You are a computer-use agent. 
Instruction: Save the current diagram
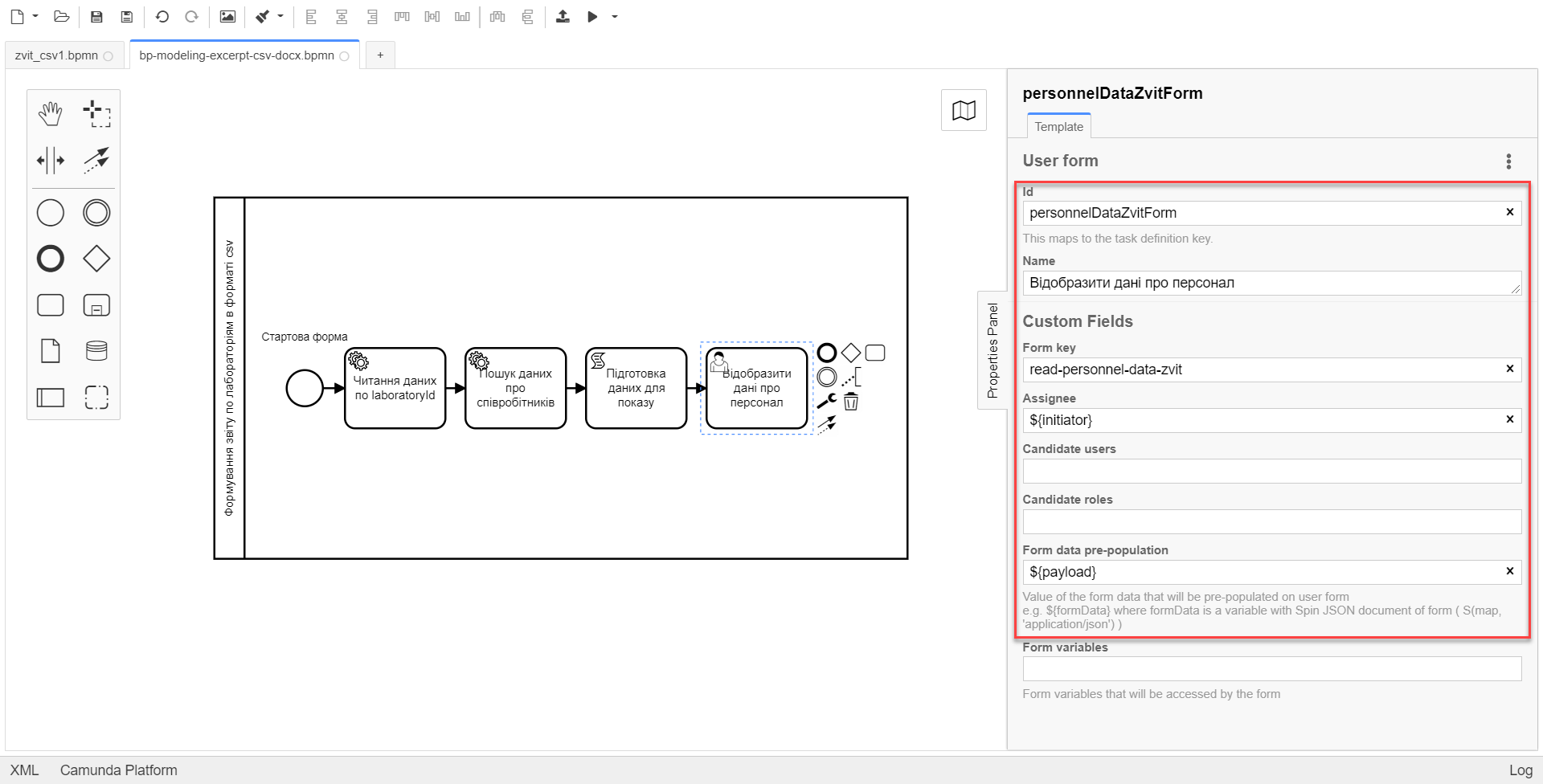(96, 16)
